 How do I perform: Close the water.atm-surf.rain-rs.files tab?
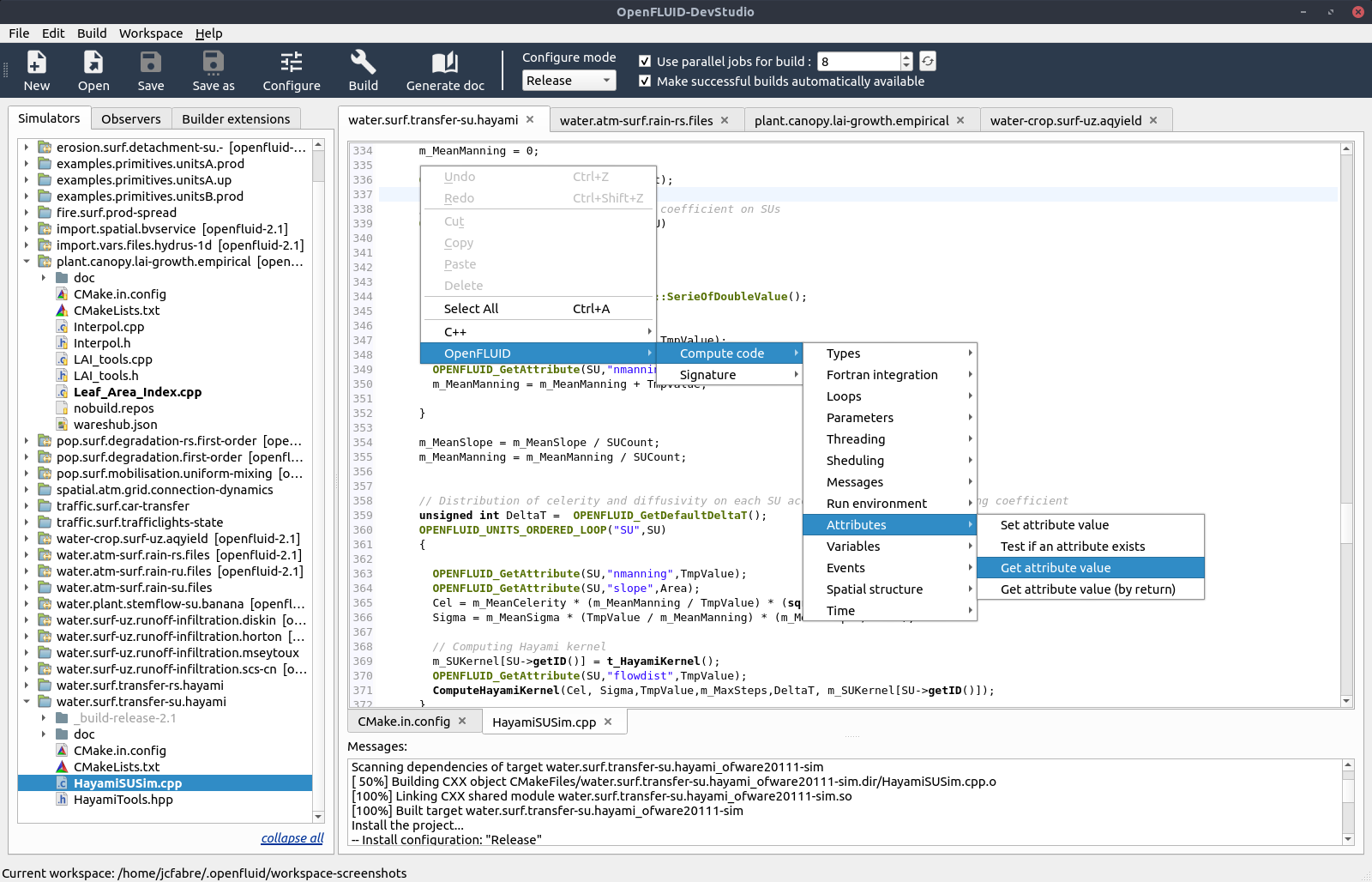point(725,120)
